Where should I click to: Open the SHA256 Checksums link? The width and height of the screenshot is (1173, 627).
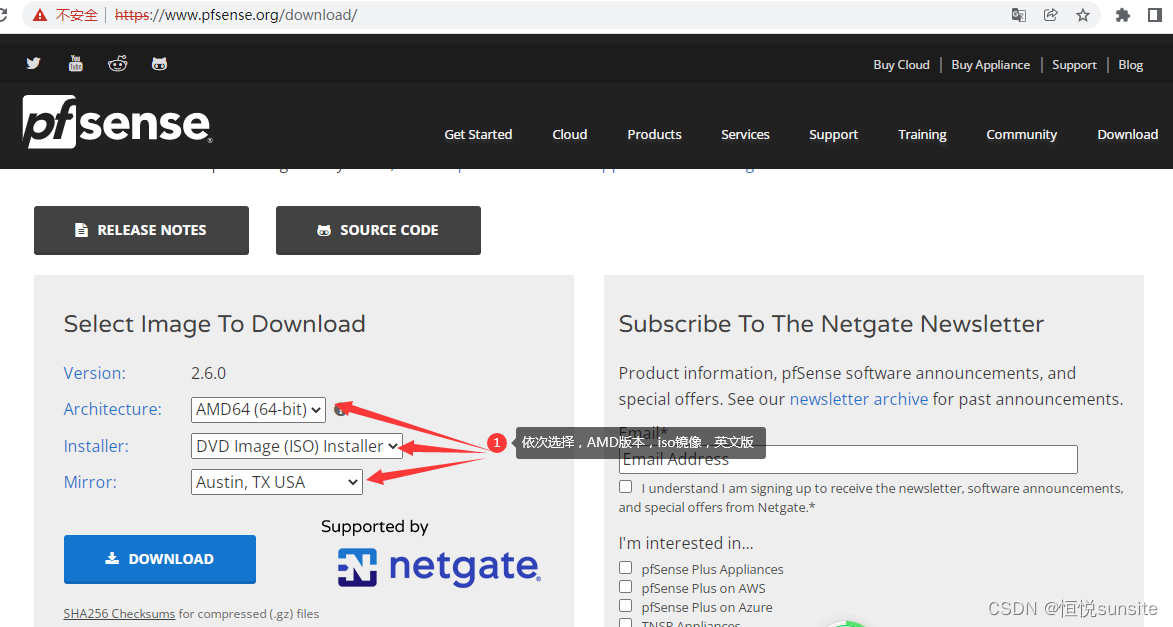pyautogui.click(x=119, y=614)
